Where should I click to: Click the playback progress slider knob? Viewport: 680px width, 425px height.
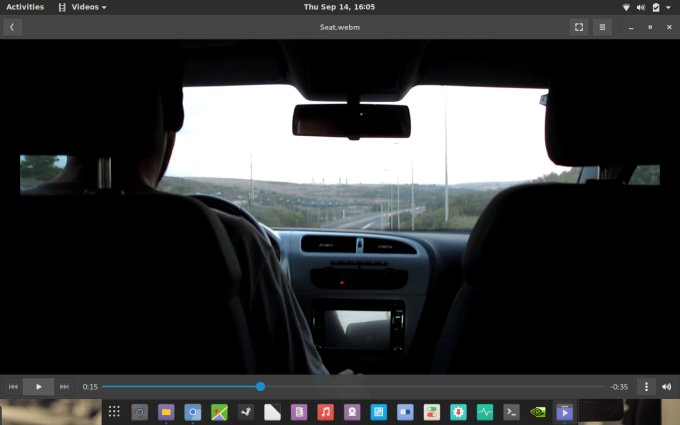[x=260, y=386]
